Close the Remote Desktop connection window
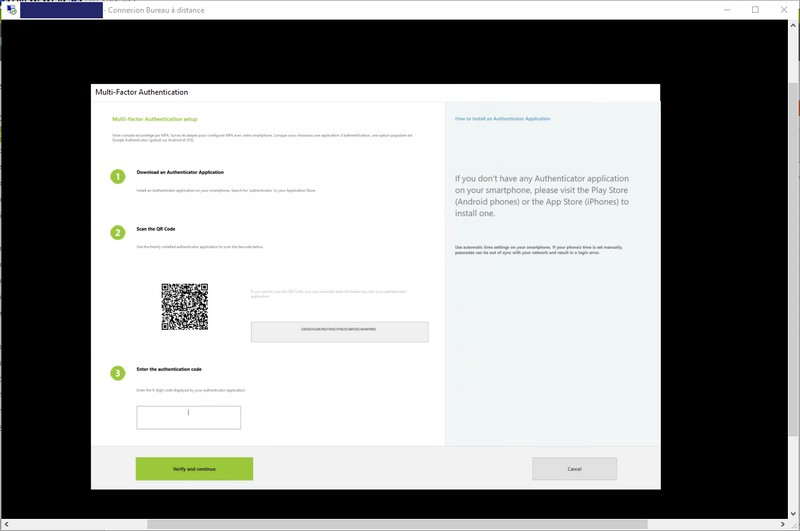Viewport: 800px width, 531px height. 784,10
